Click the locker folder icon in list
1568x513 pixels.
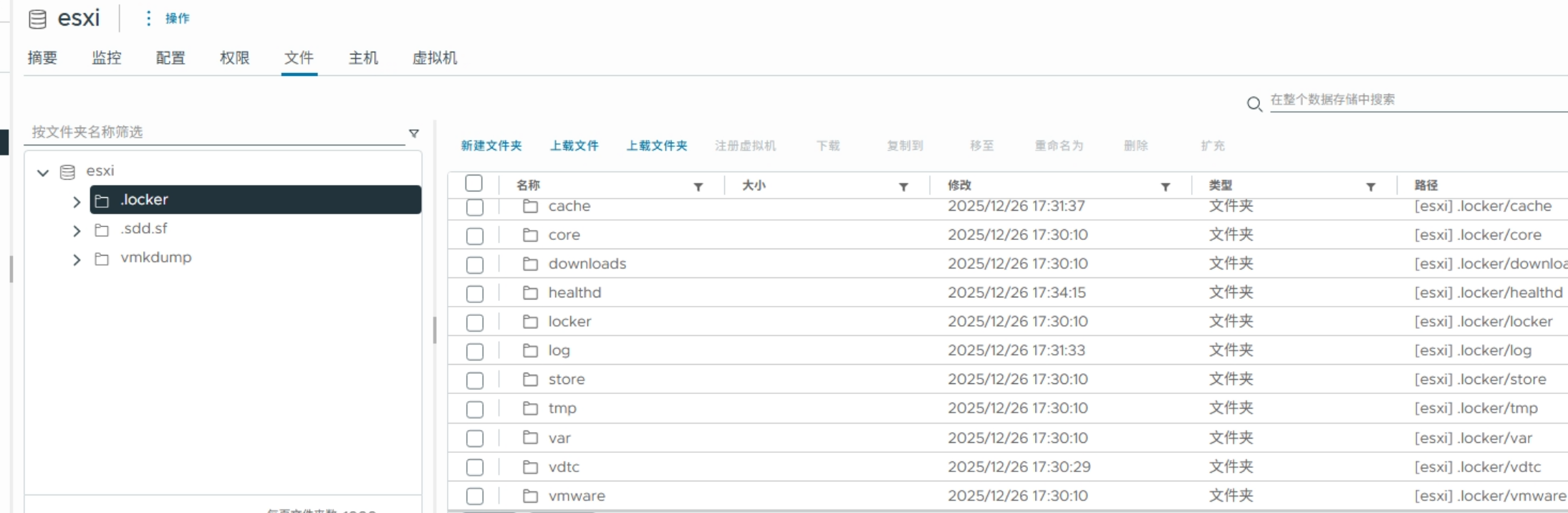point(530,322)
